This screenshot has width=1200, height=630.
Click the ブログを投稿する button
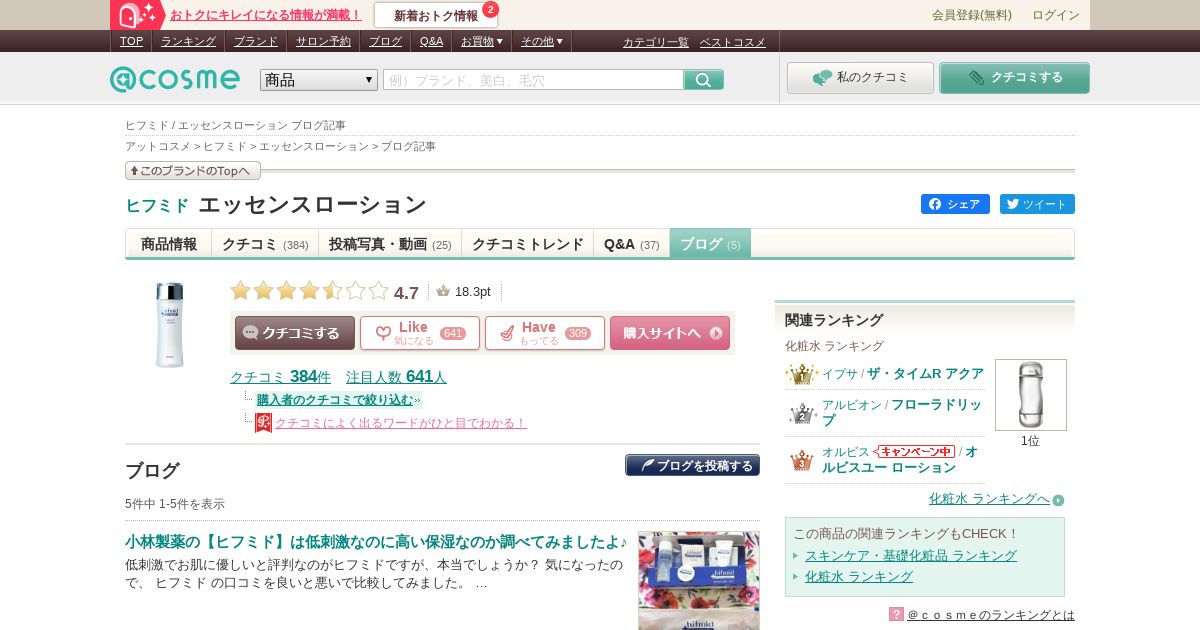click(692, 465)
